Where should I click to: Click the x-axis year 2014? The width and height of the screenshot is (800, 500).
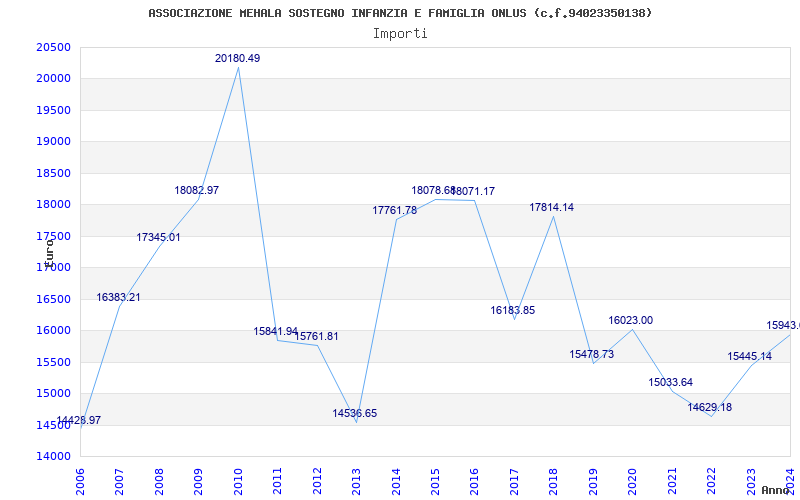click(395, 482)
